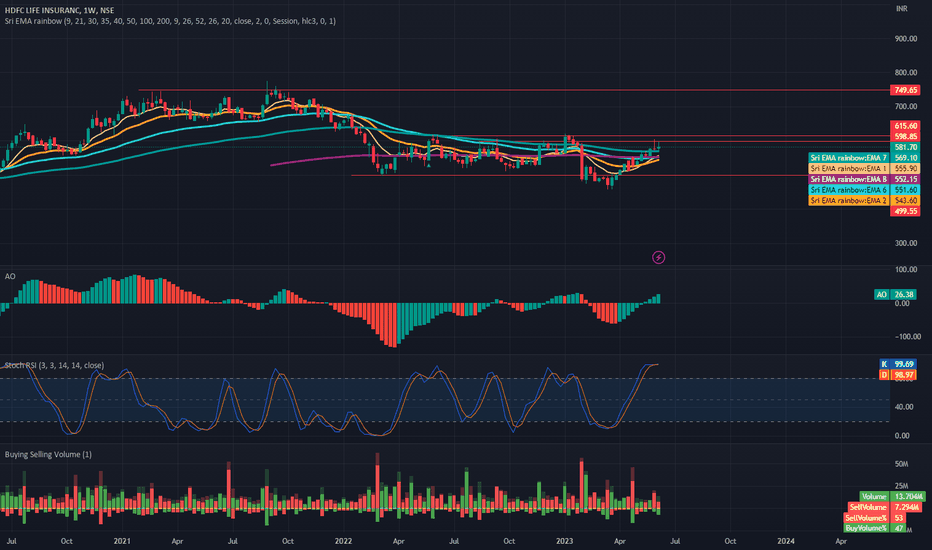Viewport: 932px width, 550px height.
Task: Select the Stoch RSI indicator legend
Action: [54, 365]
